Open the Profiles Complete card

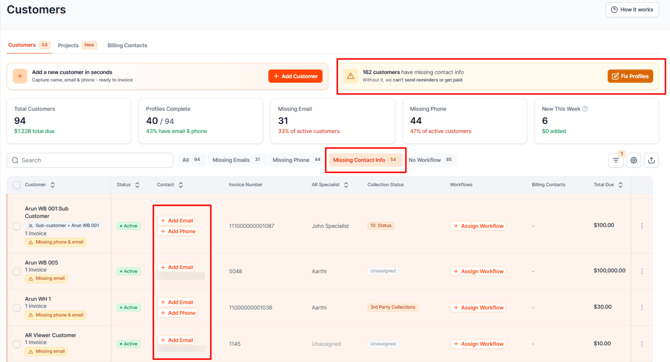[201, 121]
